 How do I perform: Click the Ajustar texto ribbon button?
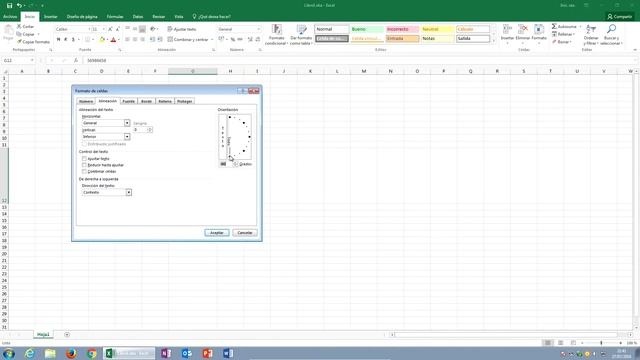[182, 29]
